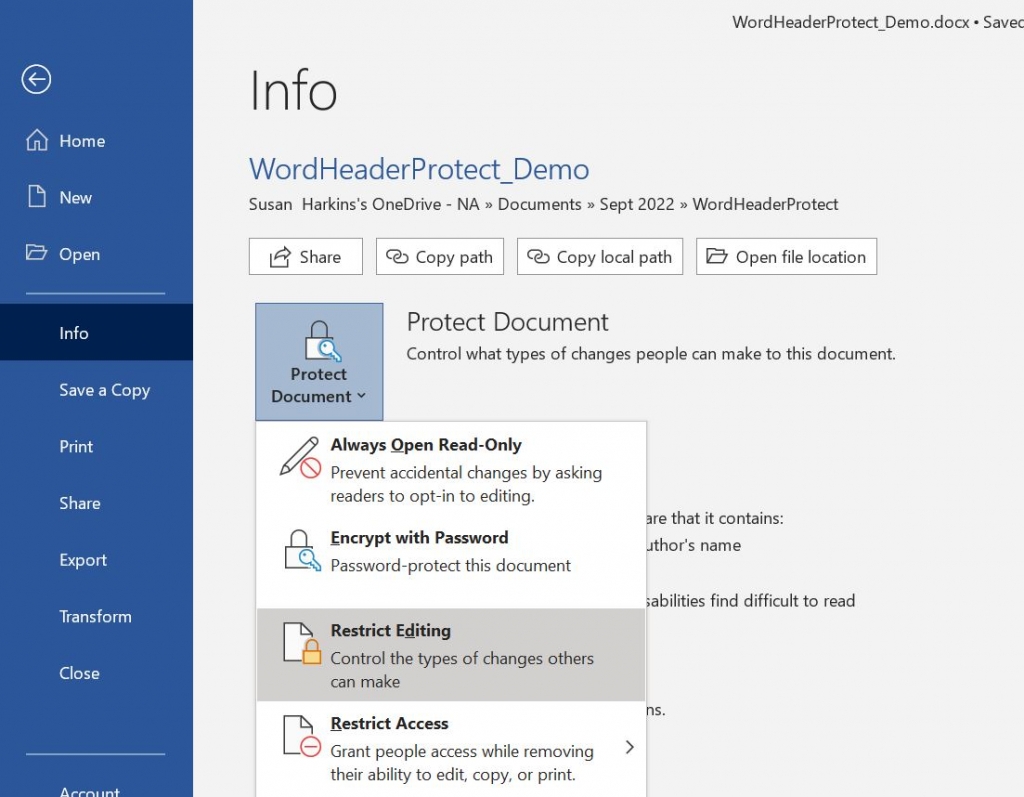The height and width of the screenshot is (797, 1024).
Task: Open the Account settings
Action: click(x=89, y=789)
